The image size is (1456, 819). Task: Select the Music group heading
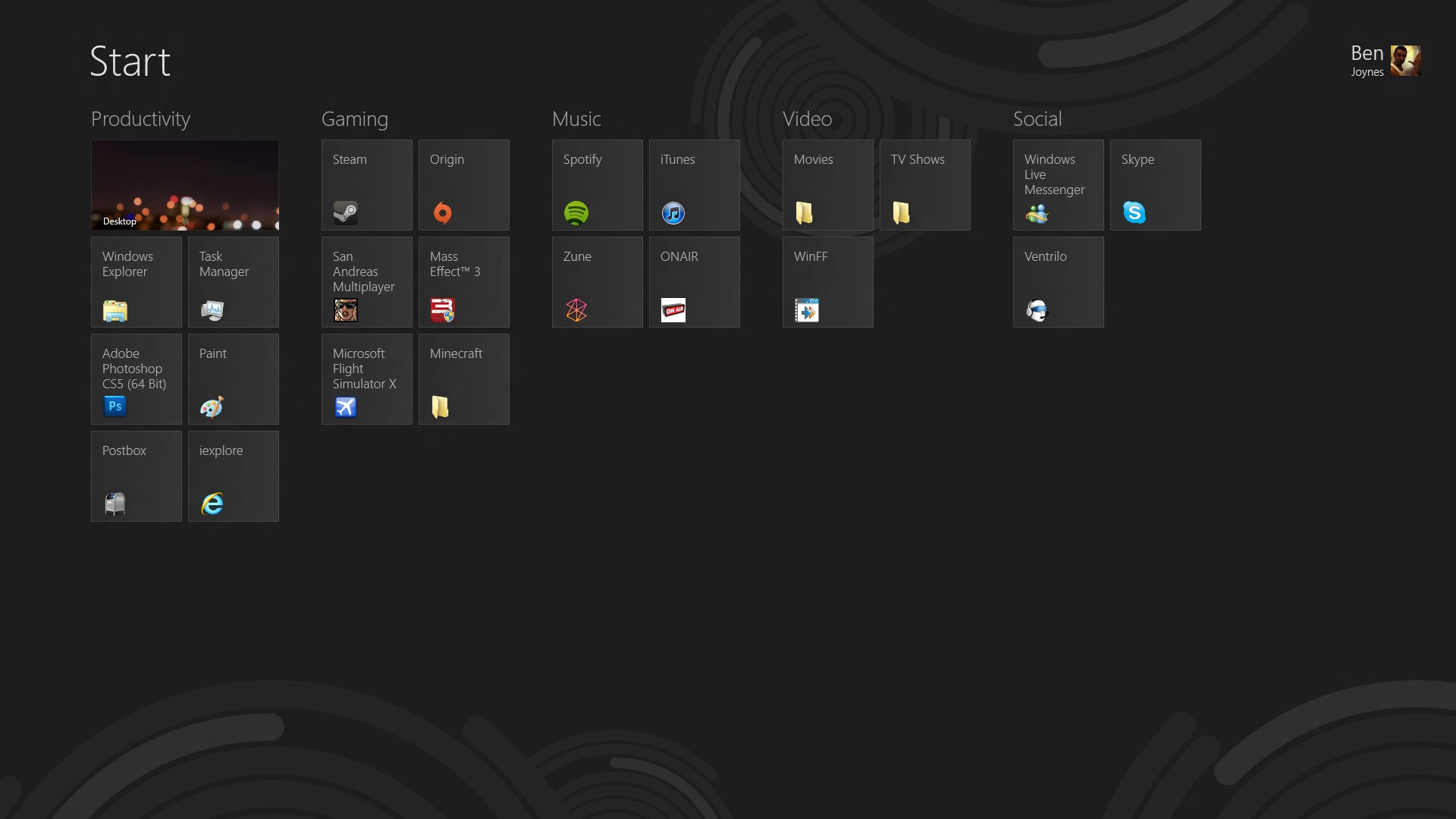click(x=576, y=119)
